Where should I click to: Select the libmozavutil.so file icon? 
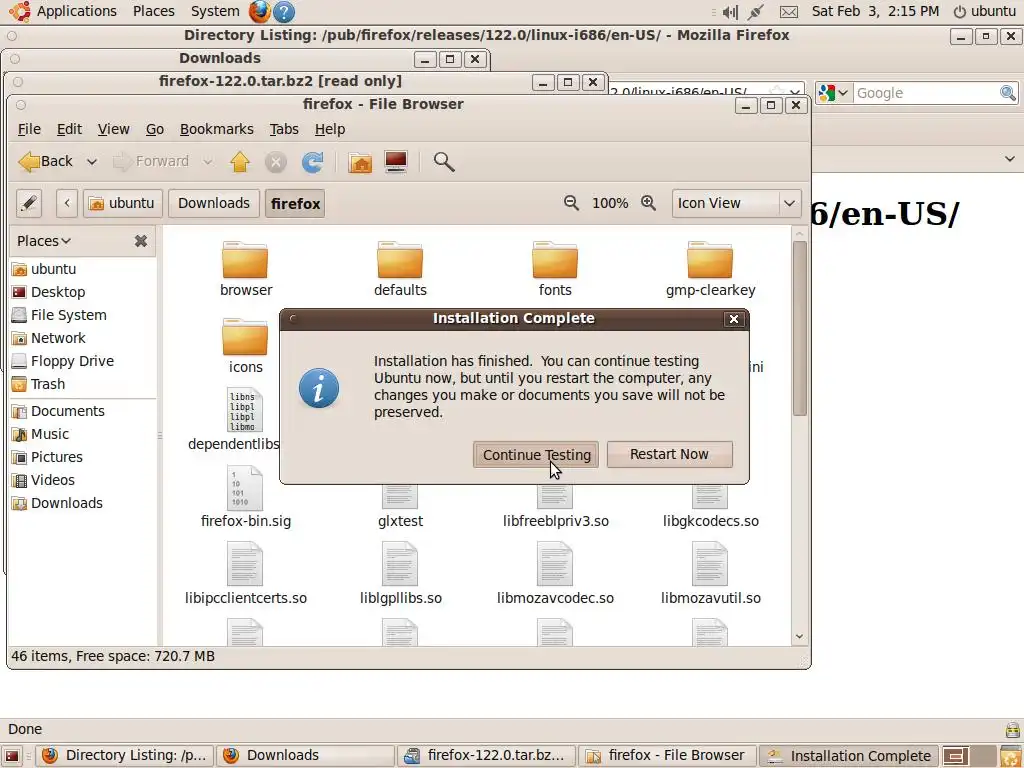(710, 565)
